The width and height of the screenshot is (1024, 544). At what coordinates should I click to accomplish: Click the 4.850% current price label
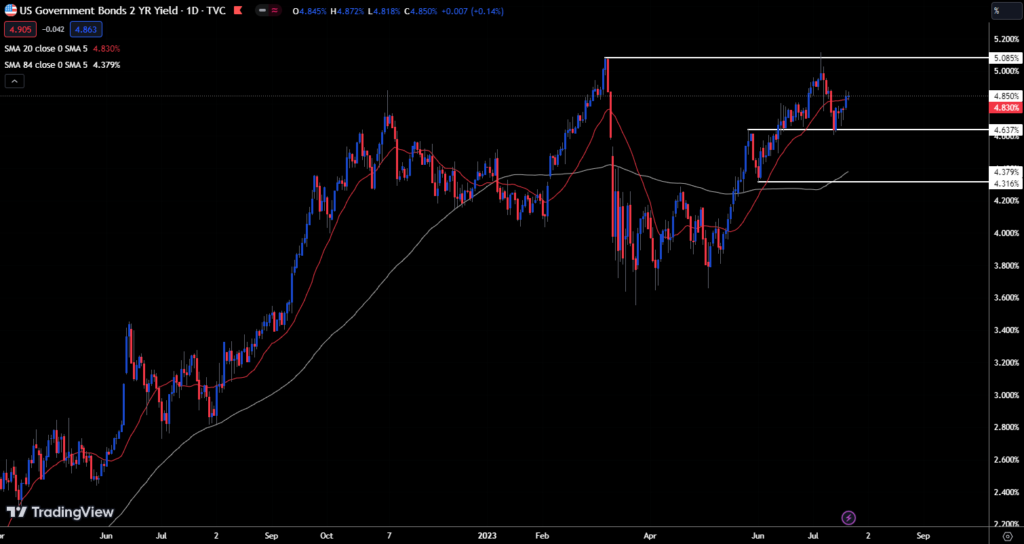[1006, 96]
